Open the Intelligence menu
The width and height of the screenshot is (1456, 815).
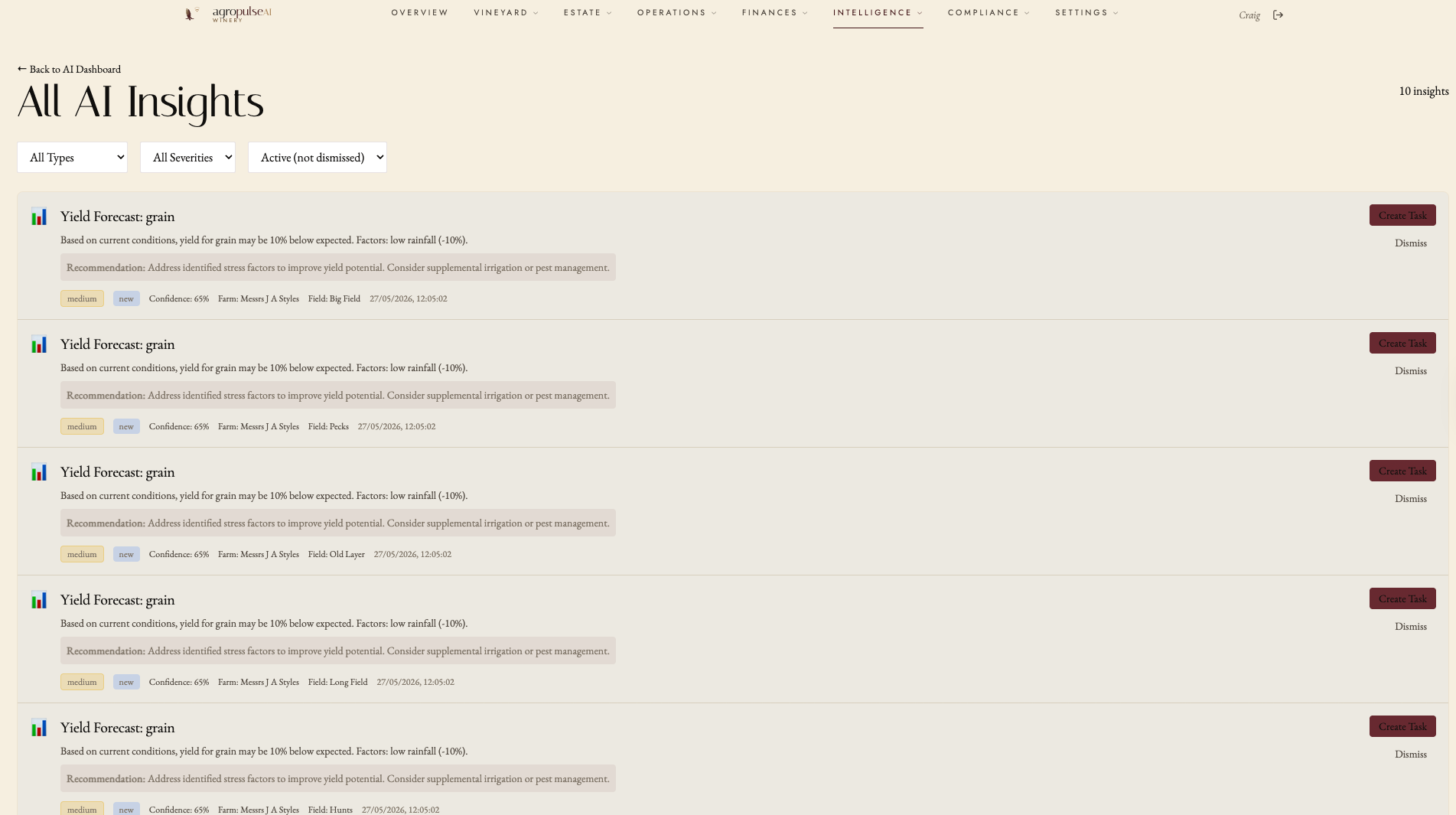(878, 13)
